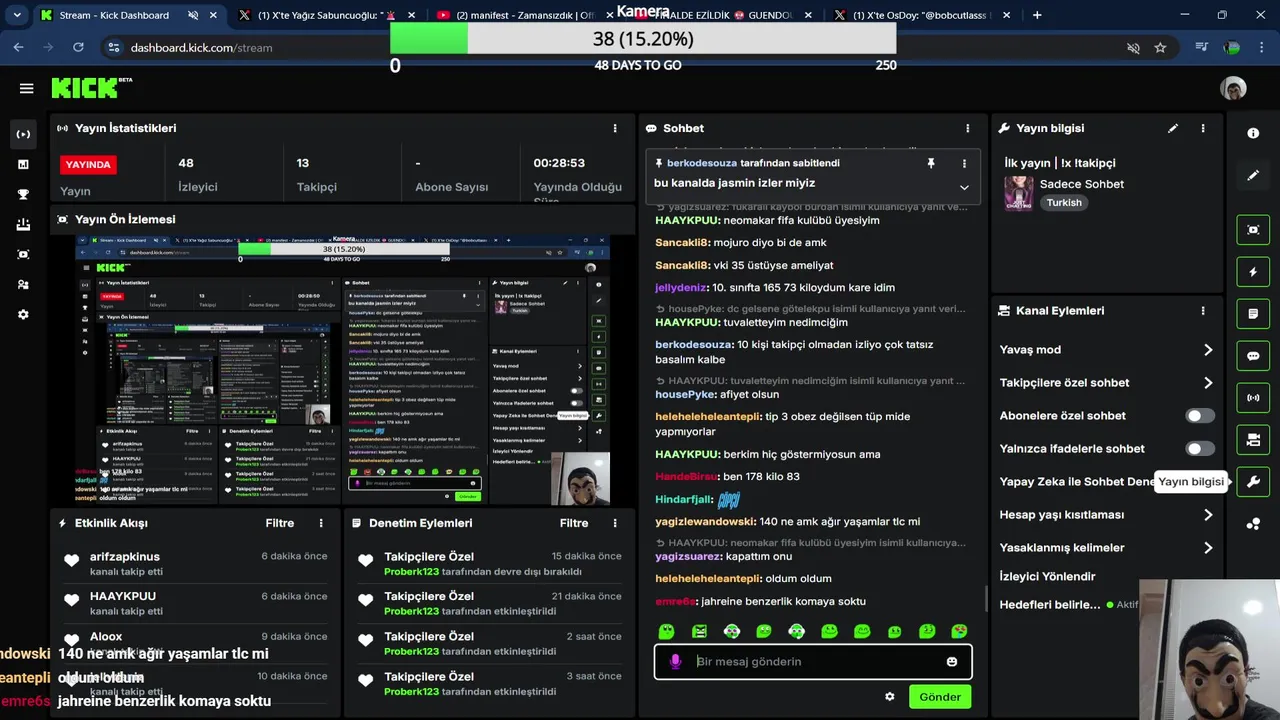Click the chat bubble icon in right sidebar

pos(1253,356)
